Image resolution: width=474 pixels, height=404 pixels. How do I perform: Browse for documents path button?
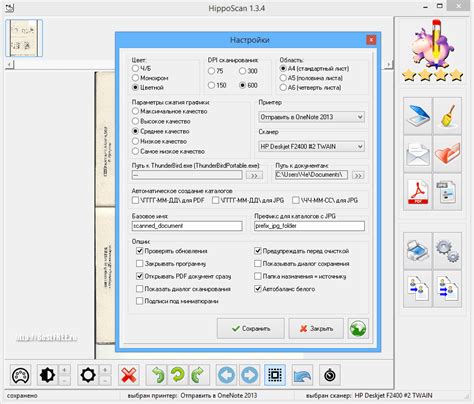(358, 175)
